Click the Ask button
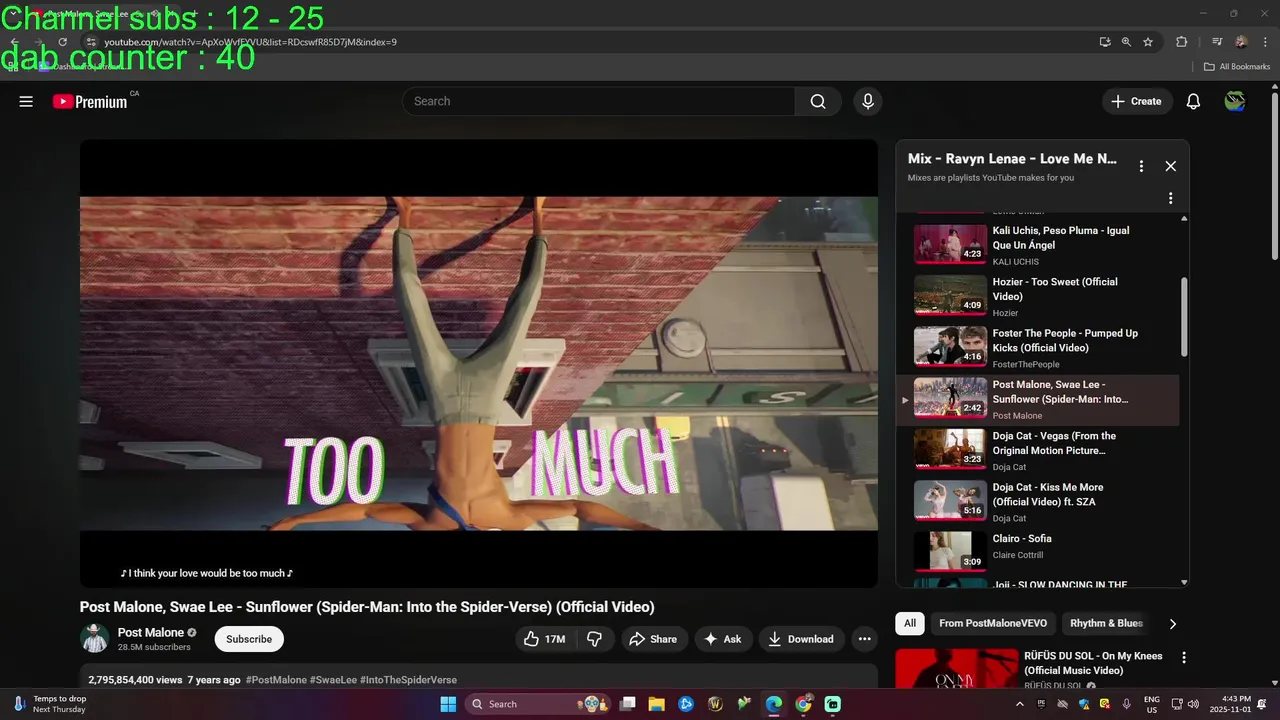Screen dimensions: 1280x720 [722, 639]
